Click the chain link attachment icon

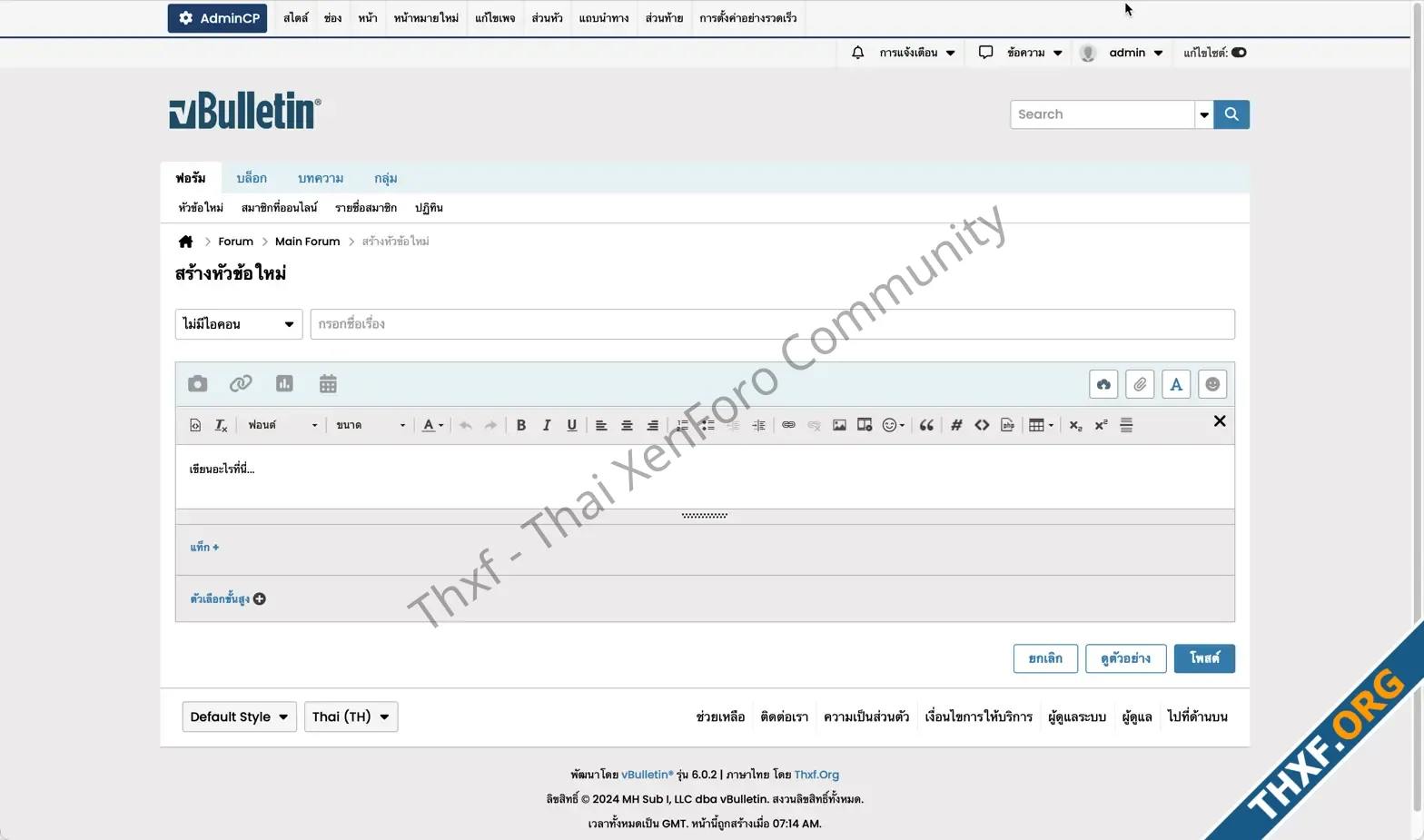click(x=241, y=384)
